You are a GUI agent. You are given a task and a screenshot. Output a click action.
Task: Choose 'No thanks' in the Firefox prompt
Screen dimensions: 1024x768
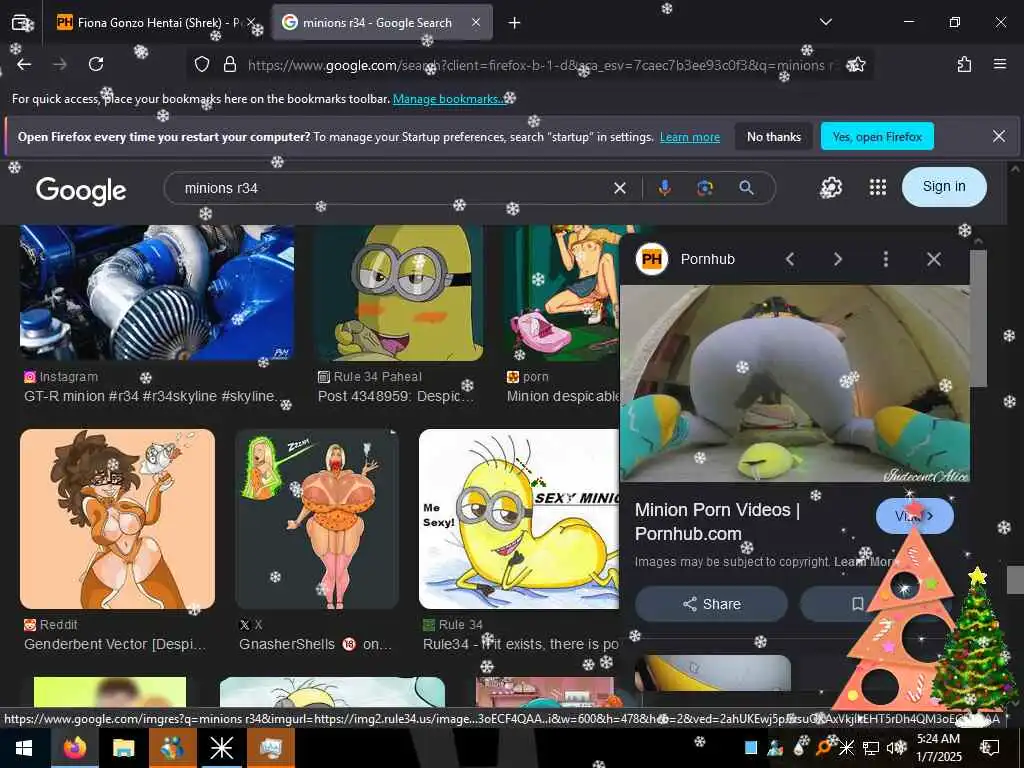coord(774,136)
